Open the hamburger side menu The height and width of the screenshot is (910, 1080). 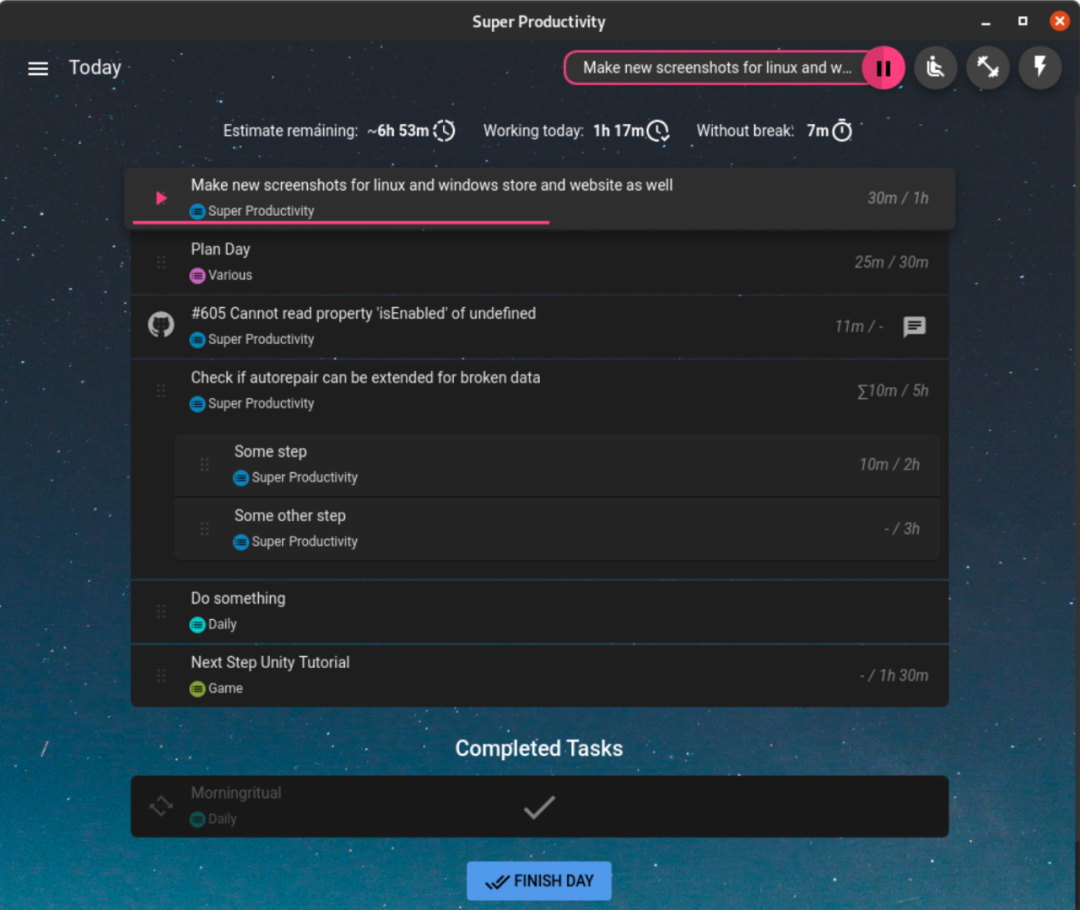click(x=38, y=68)
